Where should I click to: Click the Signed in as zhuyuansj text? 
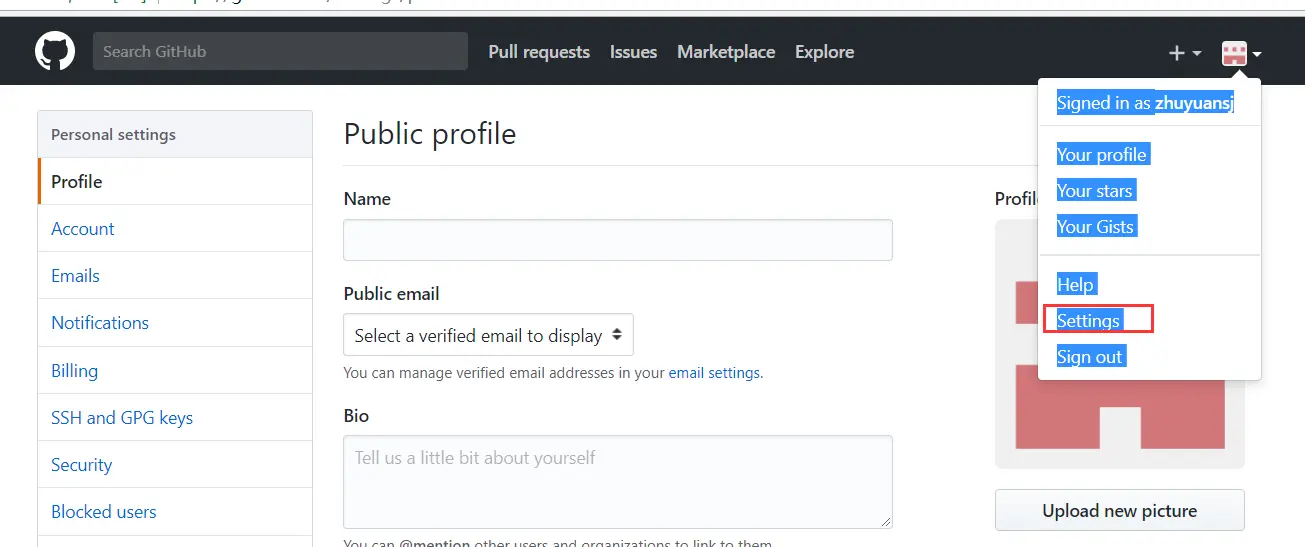tap(1145, 103)
